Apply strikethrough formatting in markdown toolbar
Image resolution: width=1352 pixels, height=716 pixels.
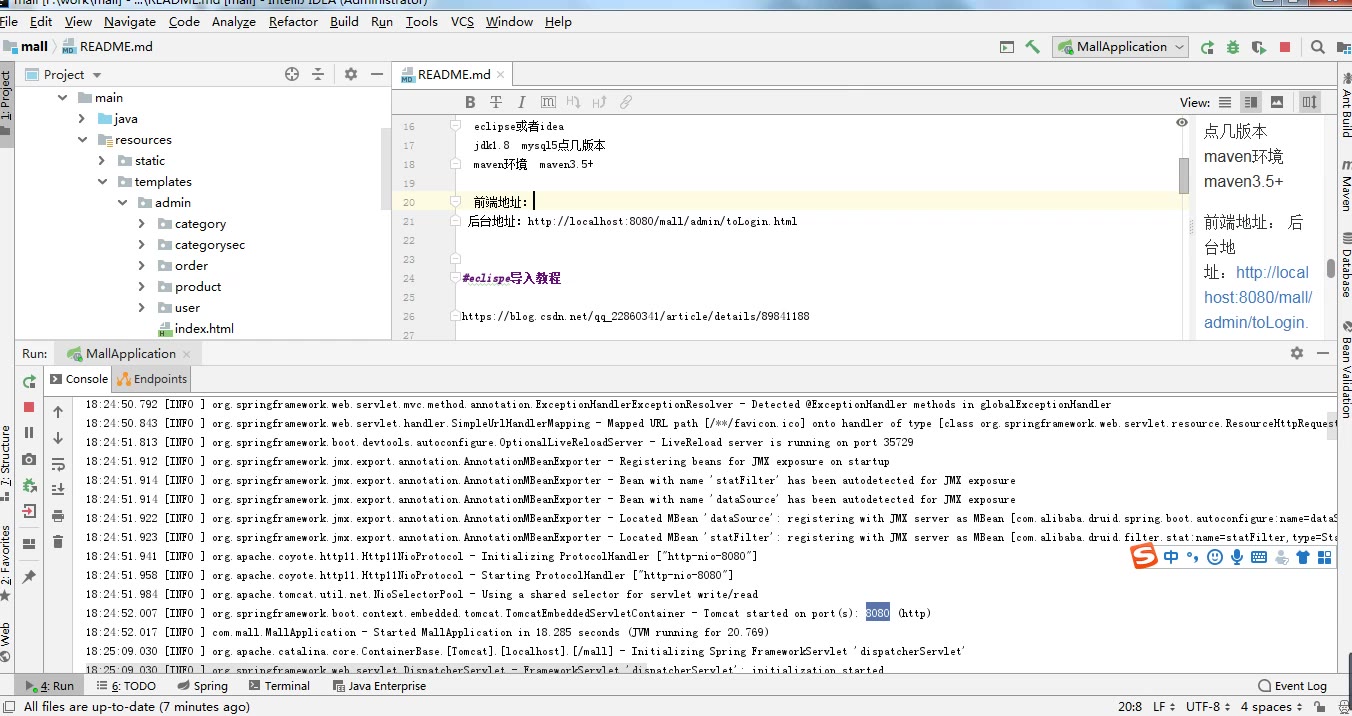click(496, 102)
